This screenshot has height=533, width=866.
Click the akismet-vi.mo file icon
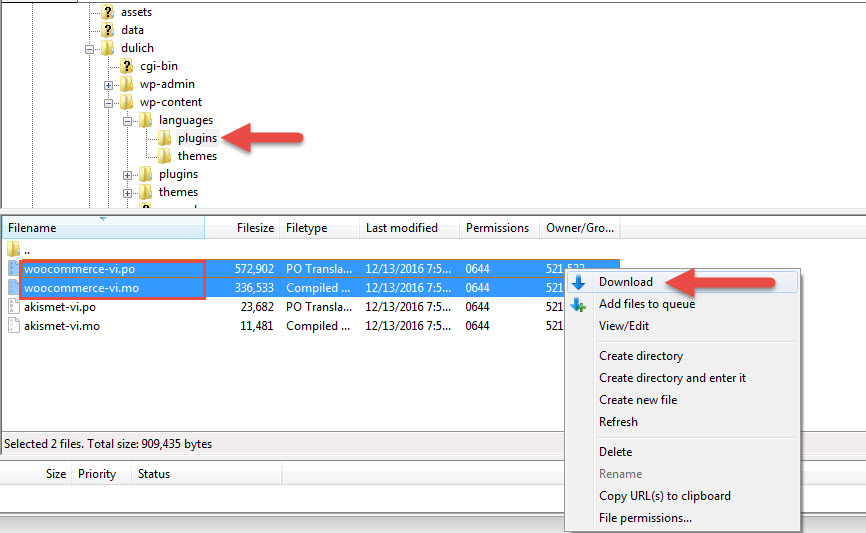tap(13, 326)
